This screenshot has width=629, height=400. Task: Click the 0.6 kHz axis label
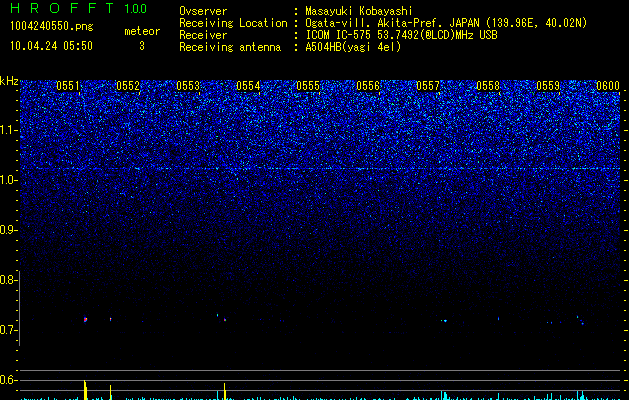coord(8,380)
